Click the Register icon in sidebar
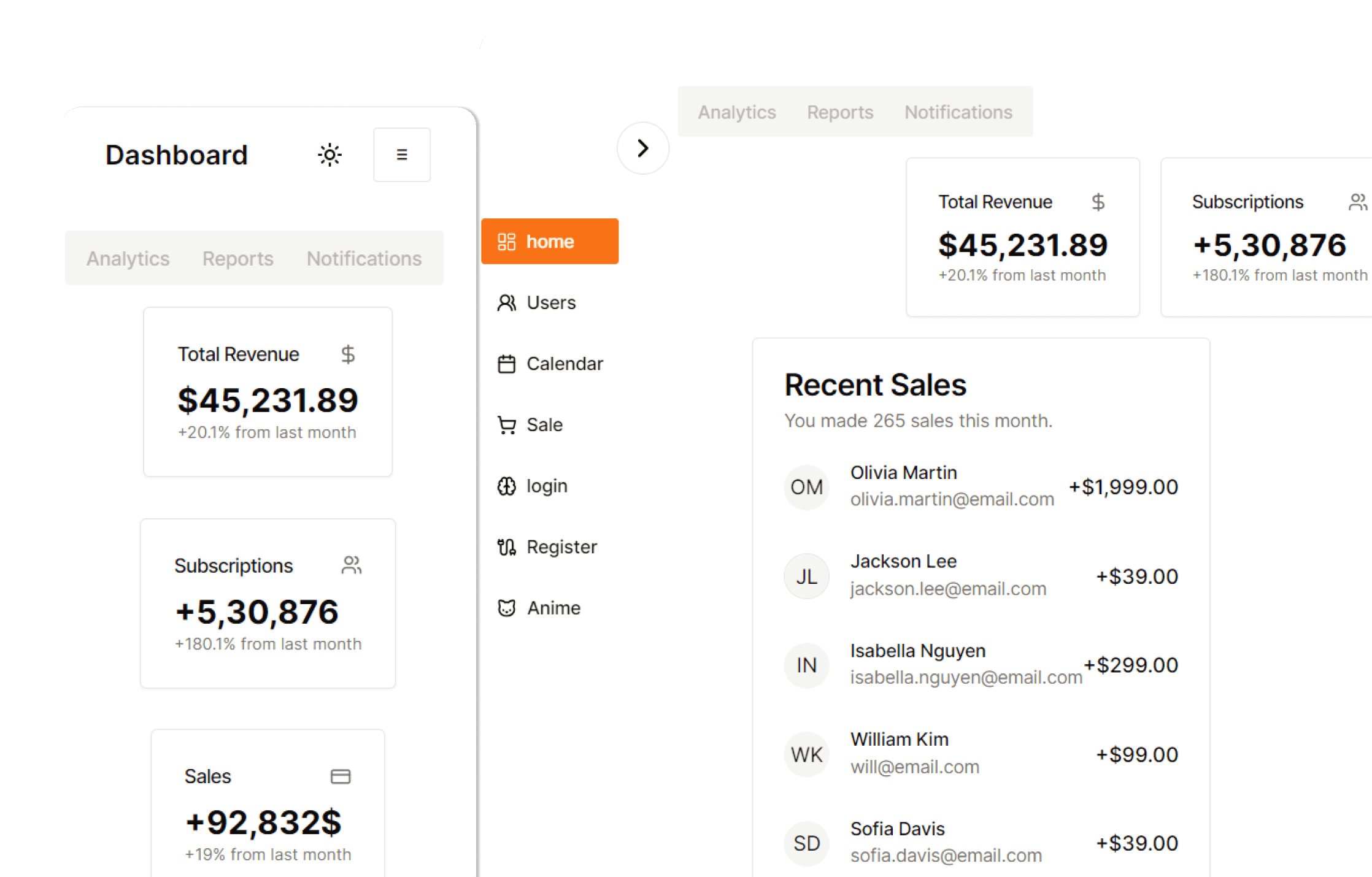 point(506,547)
